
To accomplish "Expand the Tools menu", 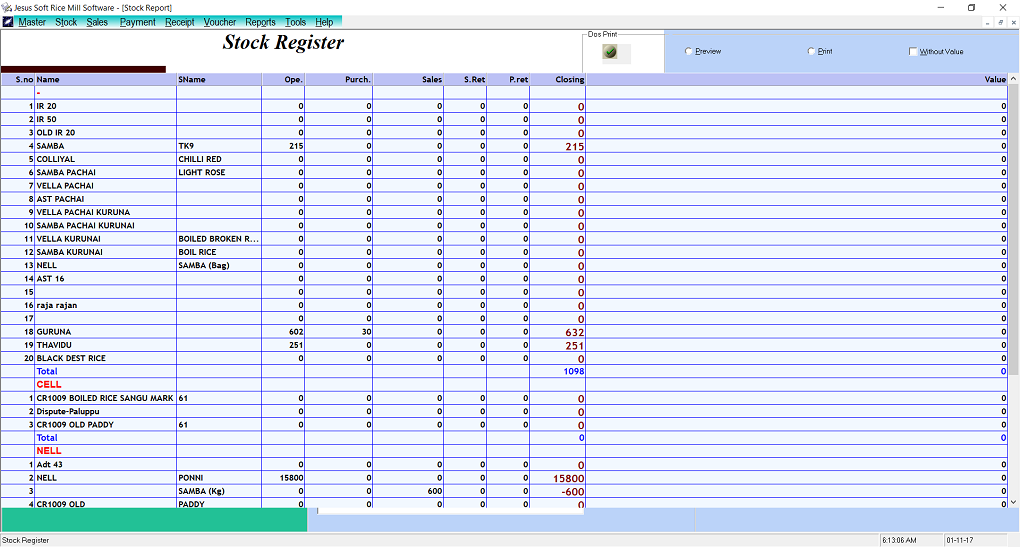I will (295, 22).
